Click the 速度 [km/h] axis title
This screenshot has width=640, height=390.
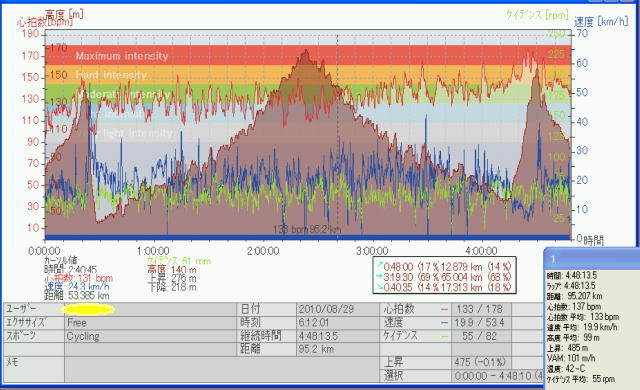[601, 21]
